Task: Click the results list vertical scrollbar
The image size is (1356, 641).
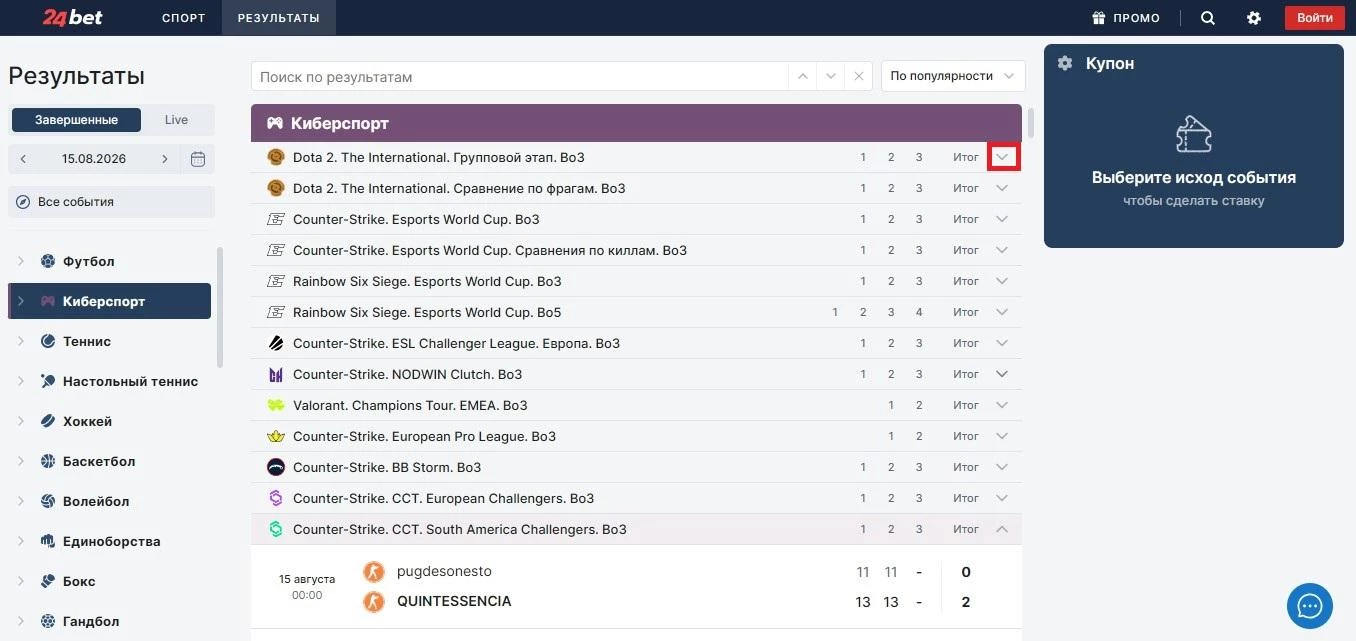Action: 1030,123
